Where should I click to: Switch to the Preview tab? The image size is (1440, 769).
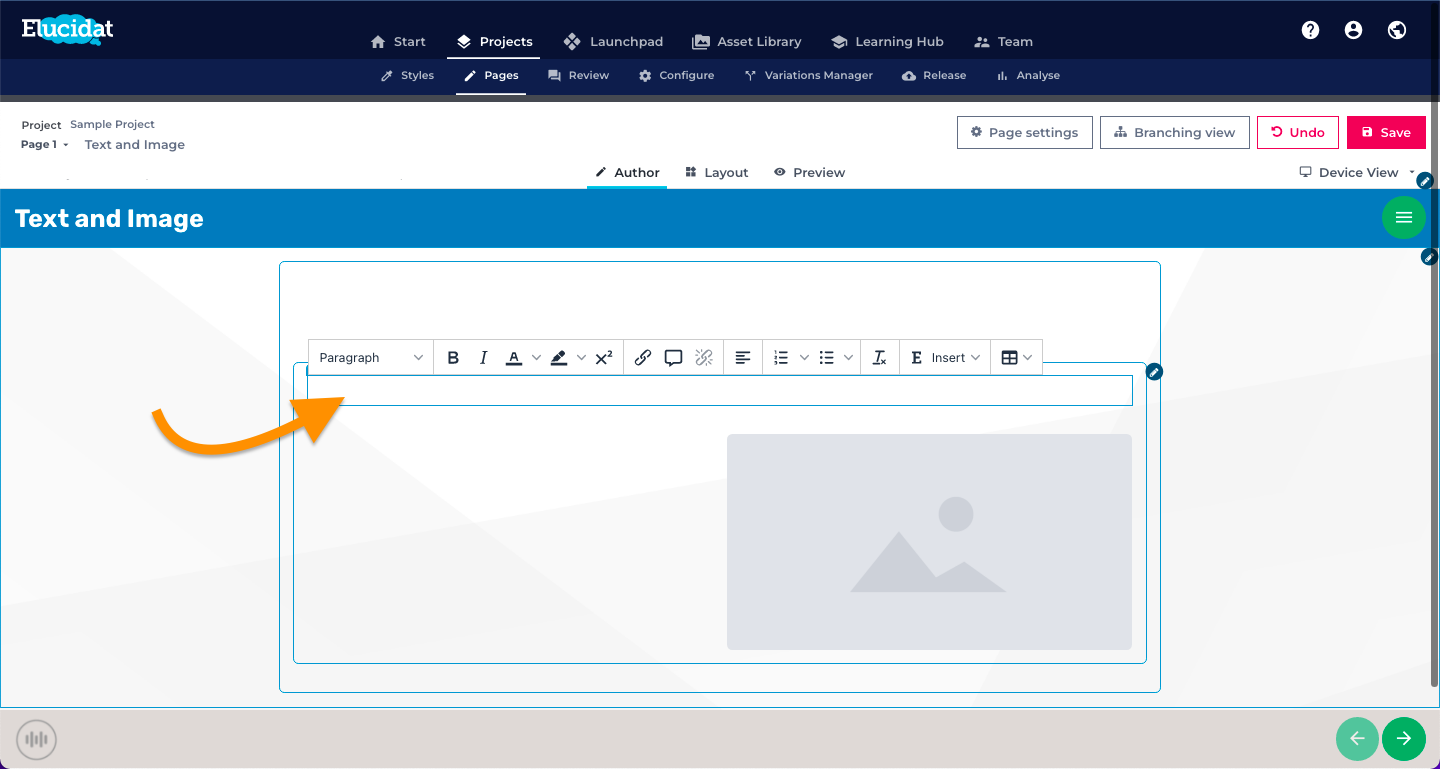(809, 172)
